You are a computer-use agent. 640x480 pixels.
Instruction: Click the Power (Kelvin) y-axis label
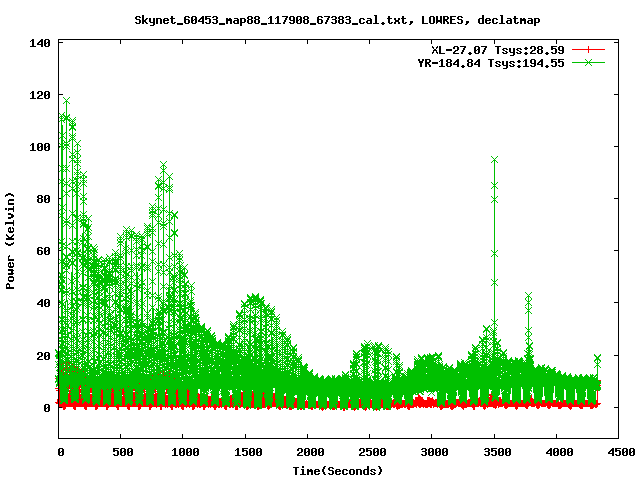pyautogui.click(x=10, y=241)
